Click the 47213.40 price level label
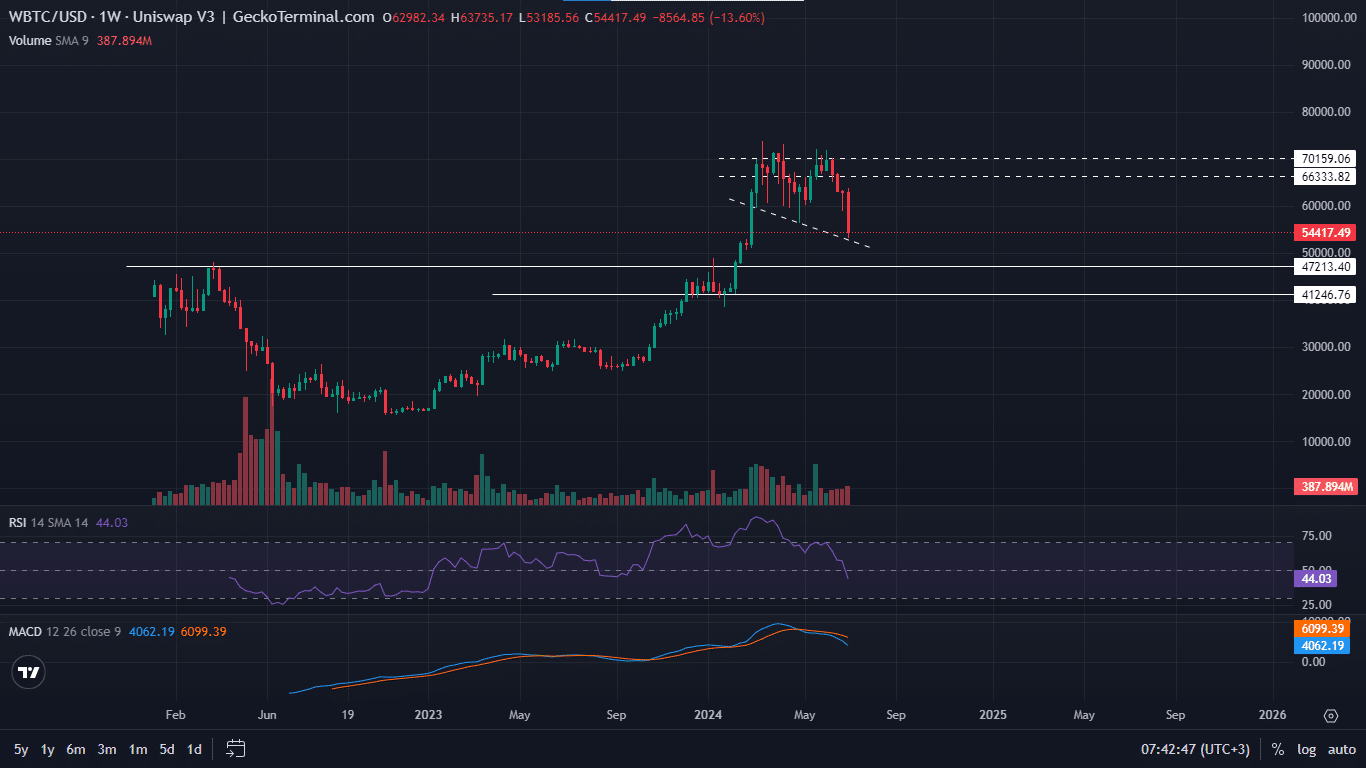Screen dimensions: 1366x768 click(x=1324, y=267)
